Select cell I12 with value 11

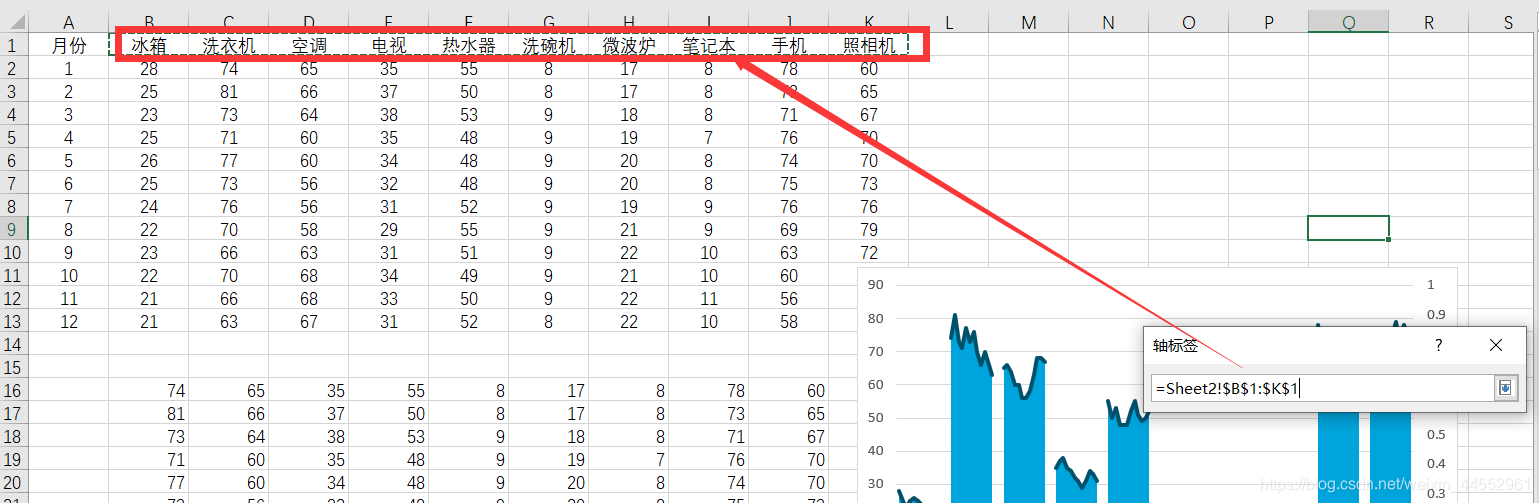coord(709,299)
